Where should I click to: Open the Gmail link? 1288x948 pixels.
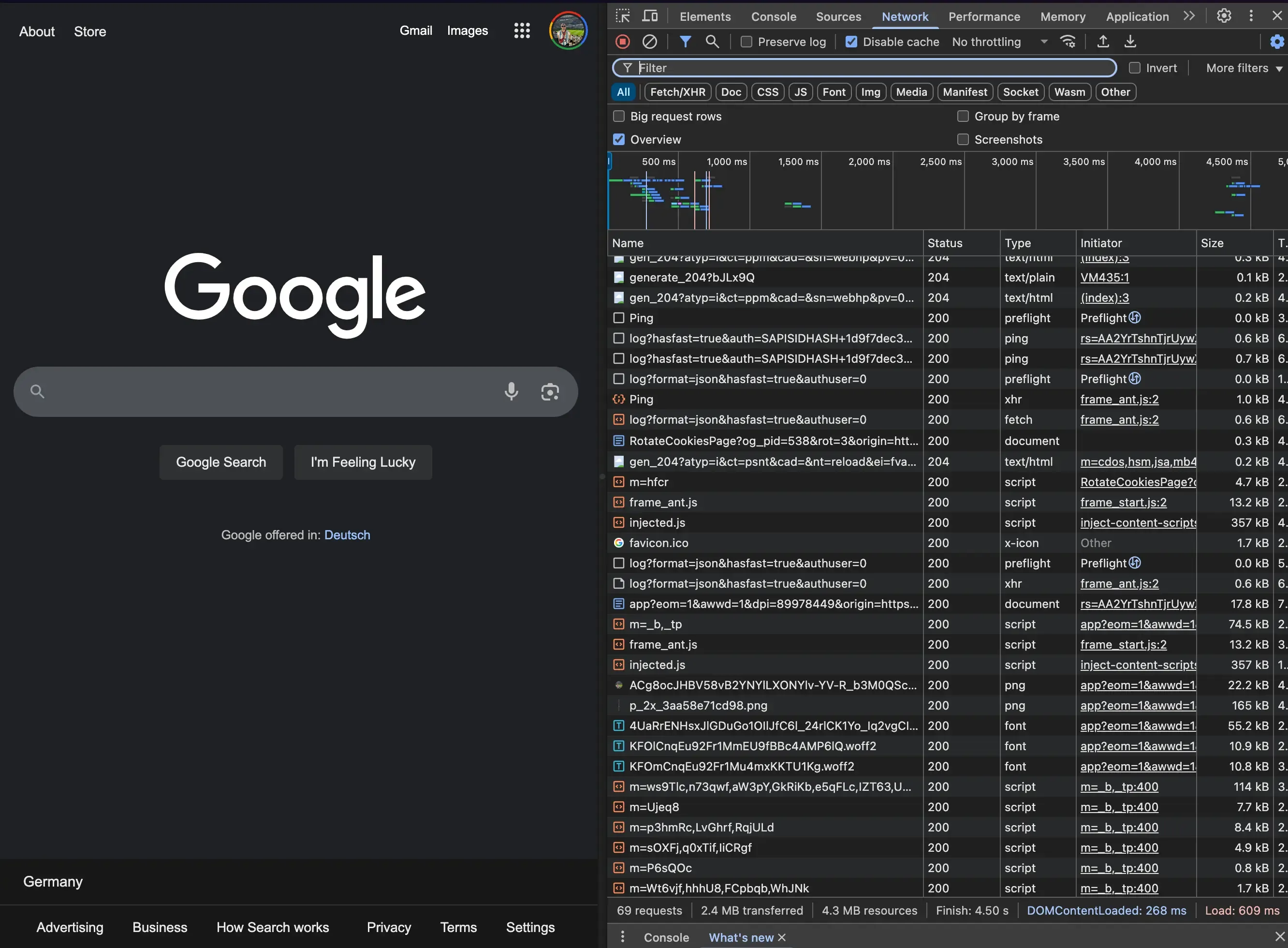(x=416, y=30)
